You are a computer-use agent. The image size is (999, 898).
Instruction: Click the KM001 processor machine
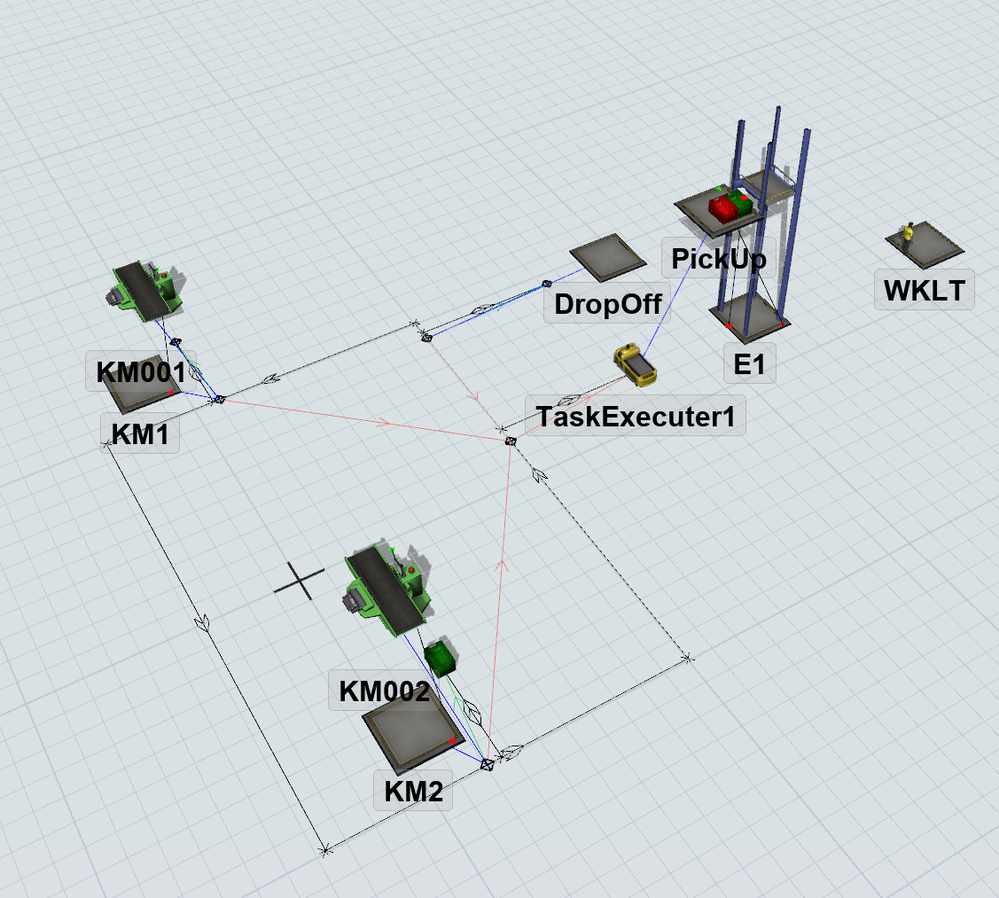coord(145,291)
